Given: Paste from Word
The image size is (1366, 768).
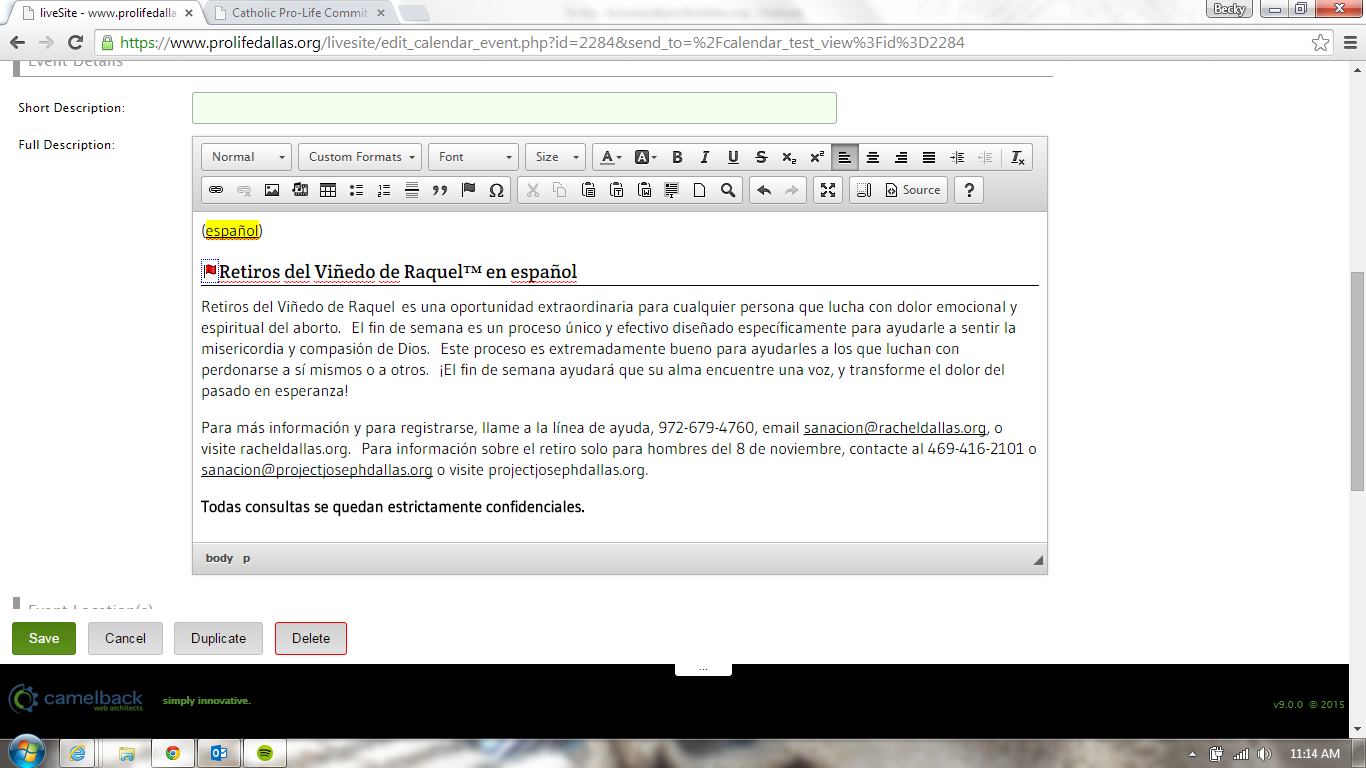Looking at the screenshot, I should point(644,190).
